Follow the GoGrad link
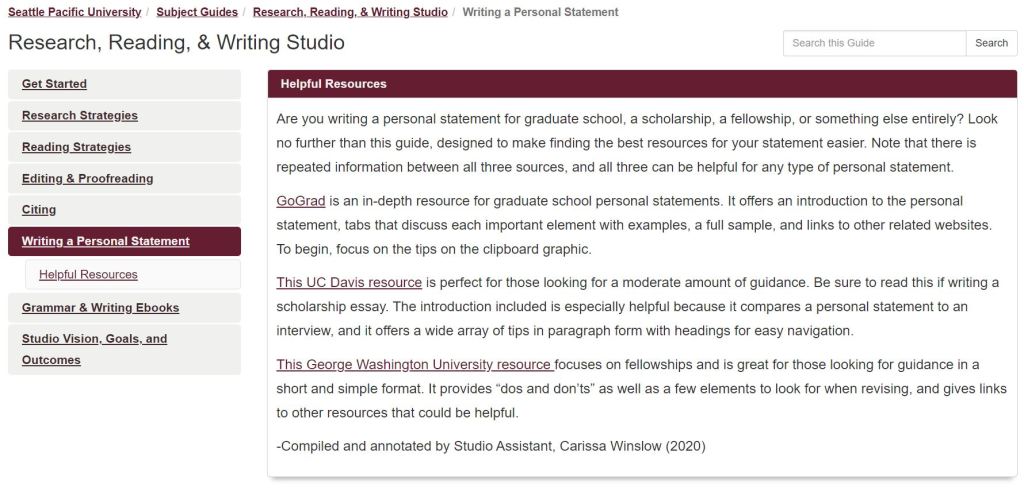1024x488 pixels. 297,200
